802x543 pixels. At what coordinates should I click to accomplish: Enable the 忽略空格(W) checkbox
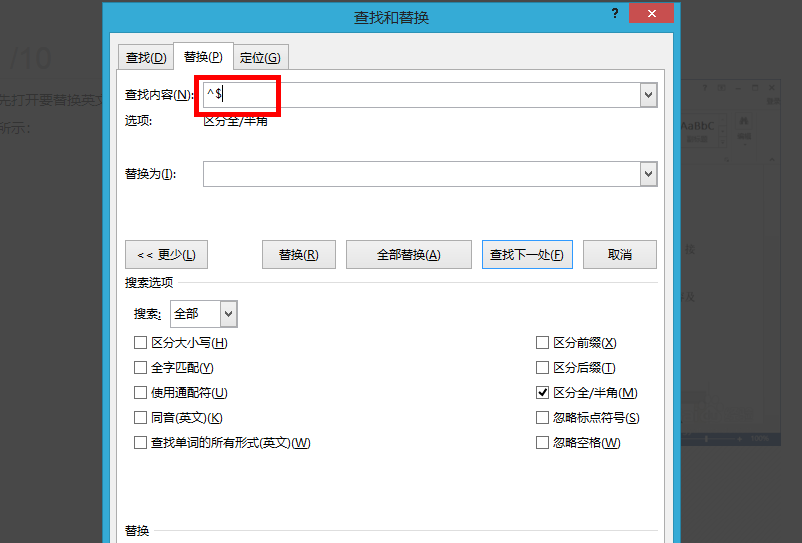point(542,443)
